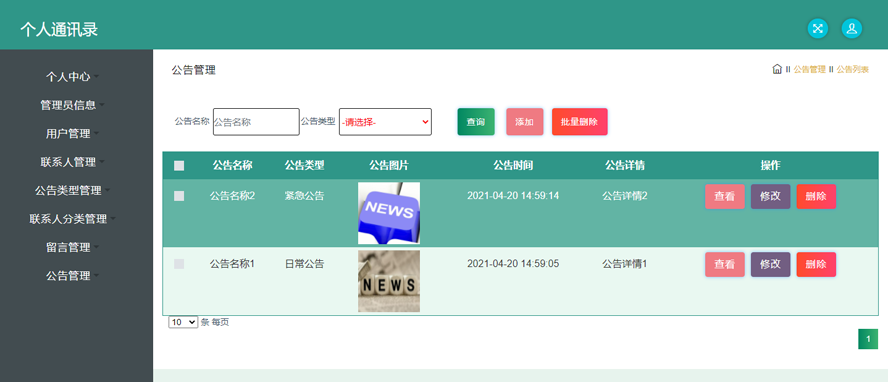The height and width of the screenshot is (382, 888).
Task: Go to page 1 in pagination
Action: coord(868,339)
